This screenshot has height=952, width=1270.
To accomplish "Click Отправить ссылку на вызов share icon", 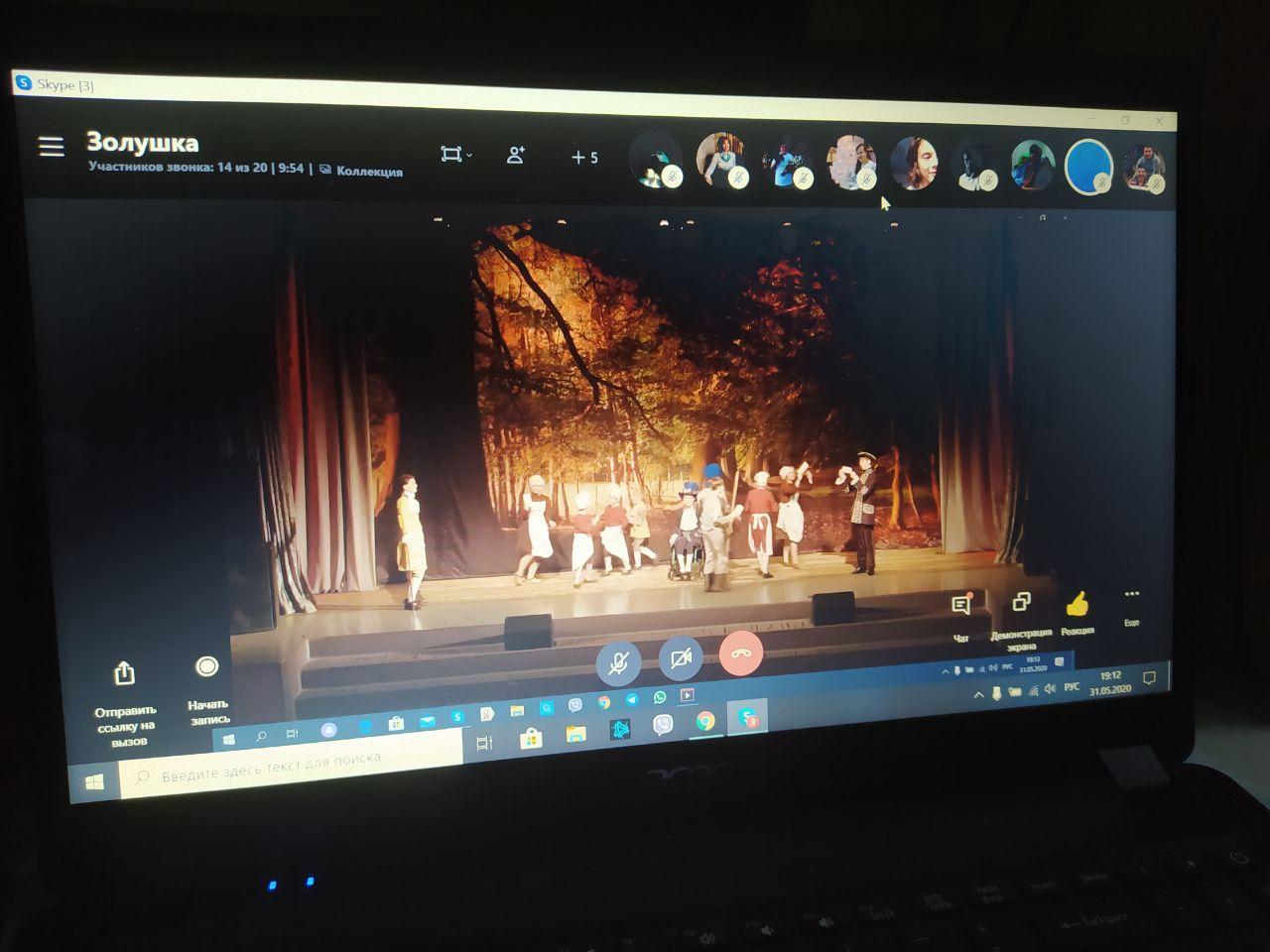I will (124, 674).
